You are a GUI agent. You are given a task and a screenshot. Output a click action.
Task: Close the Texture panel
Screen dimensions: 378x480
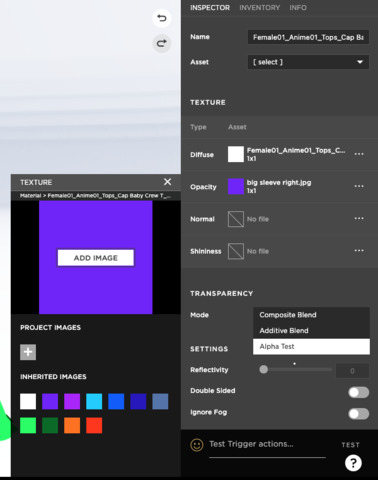click(168, 182)
